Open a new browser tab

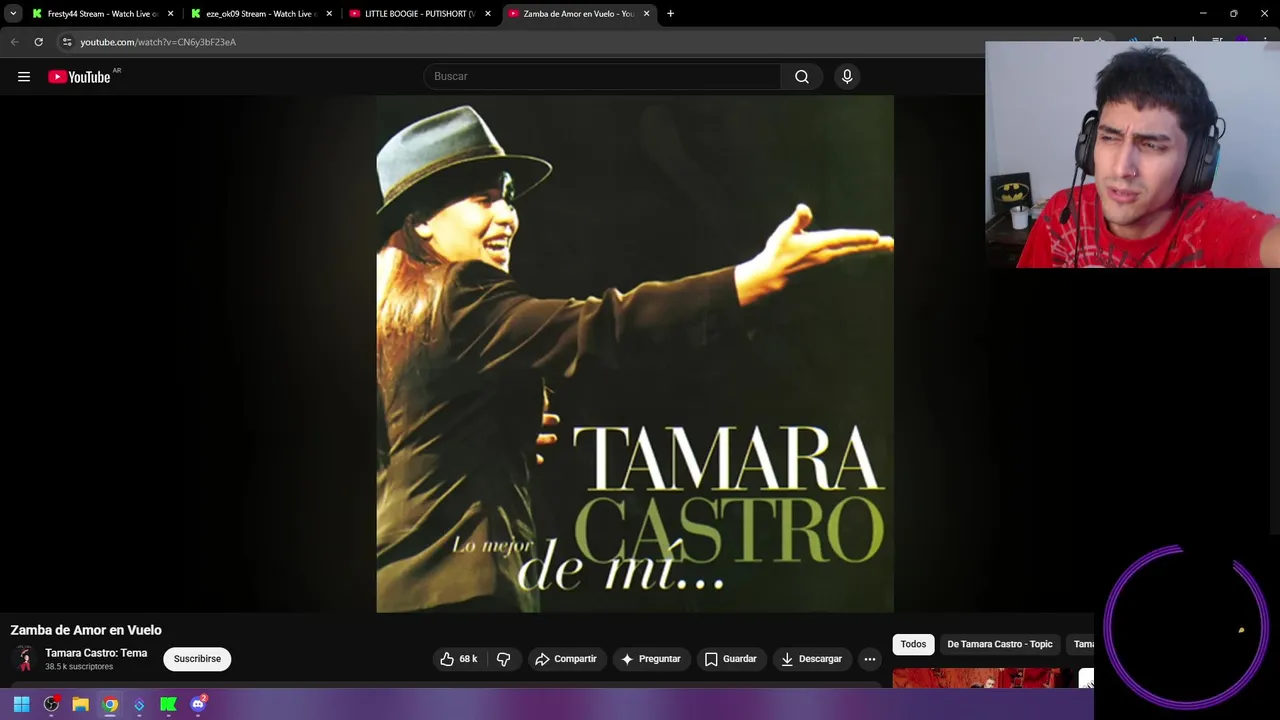coord(670,14)
